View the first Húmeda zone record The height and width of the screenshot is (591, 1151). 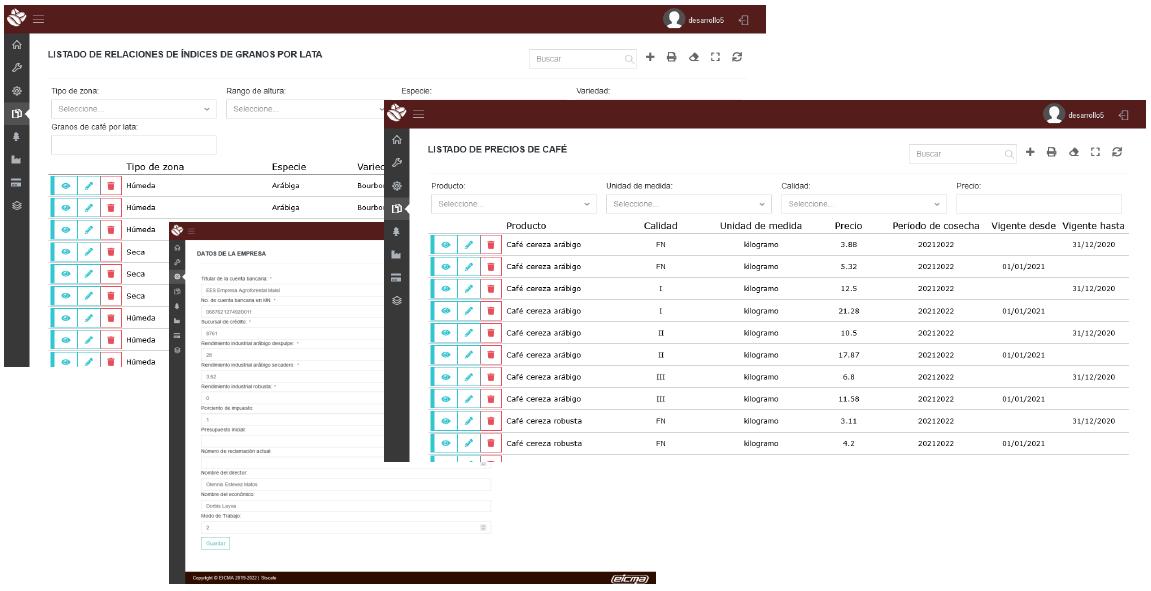click(x=65, y=185)
